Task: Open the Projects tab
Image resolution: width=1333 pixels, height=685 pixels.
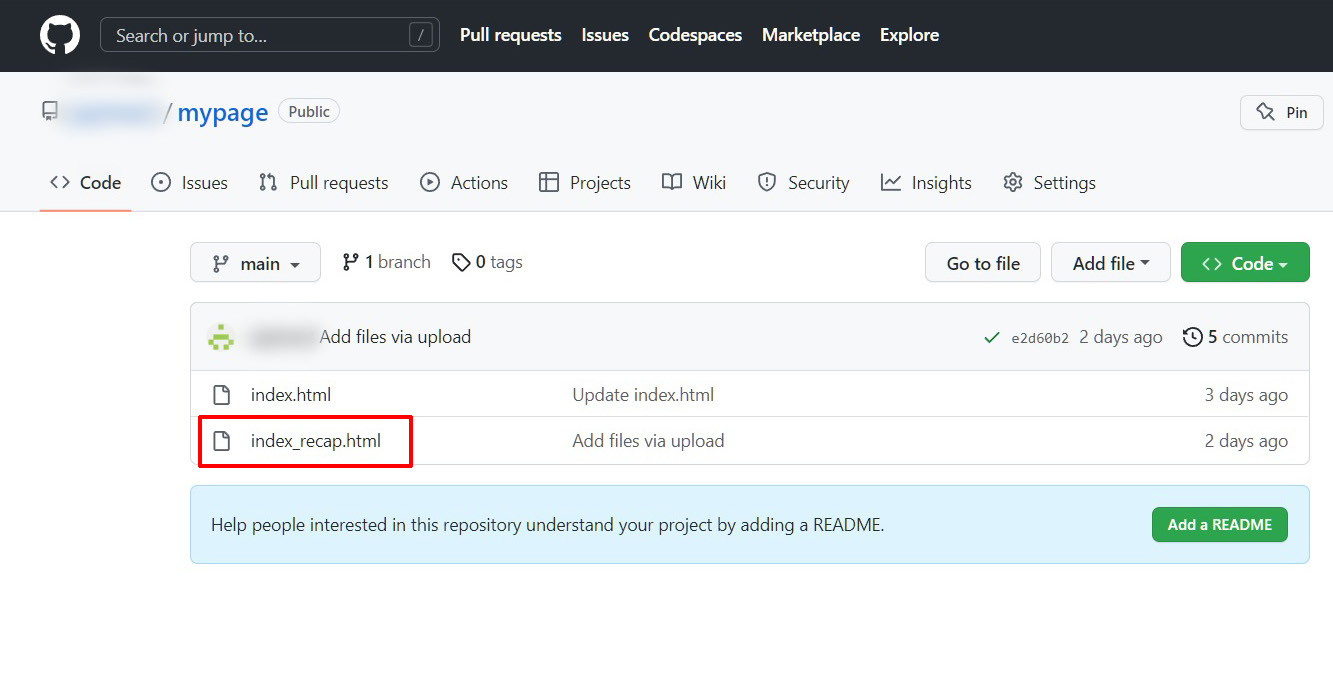Action: tap(584, 183)
